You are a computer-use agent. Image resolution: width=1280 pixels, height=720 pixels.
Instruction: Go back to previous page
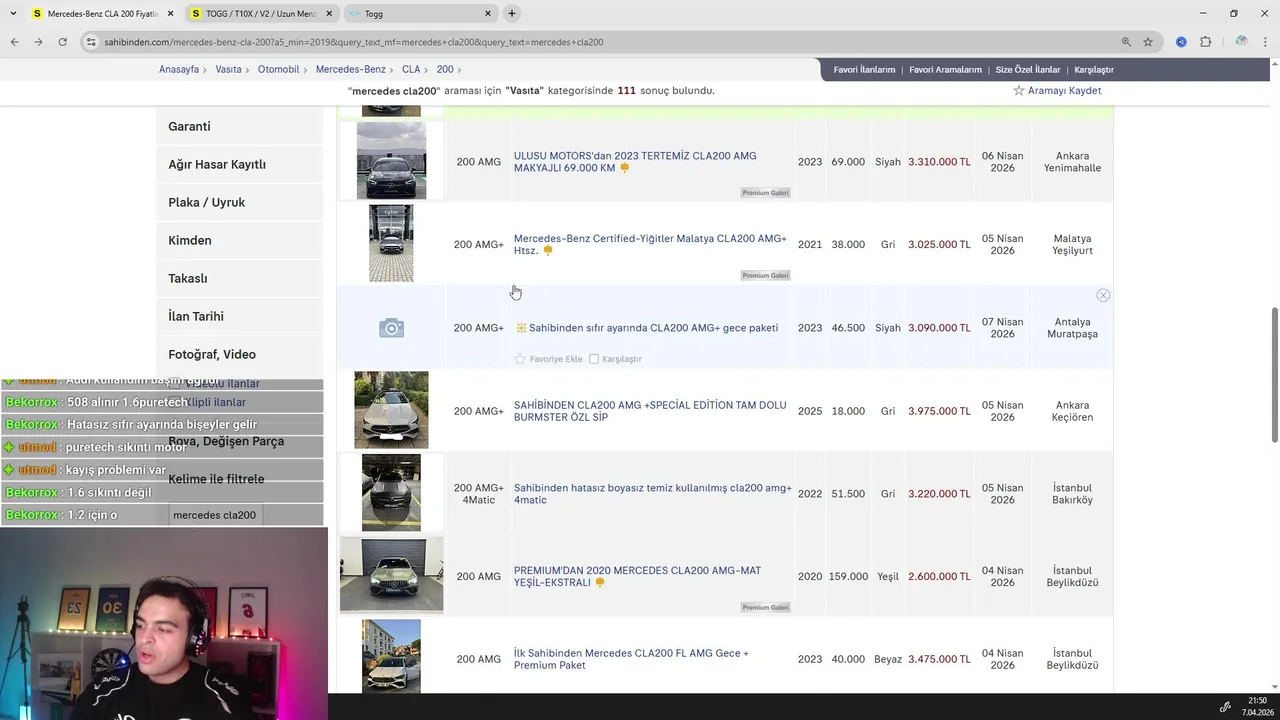(14, 42)
